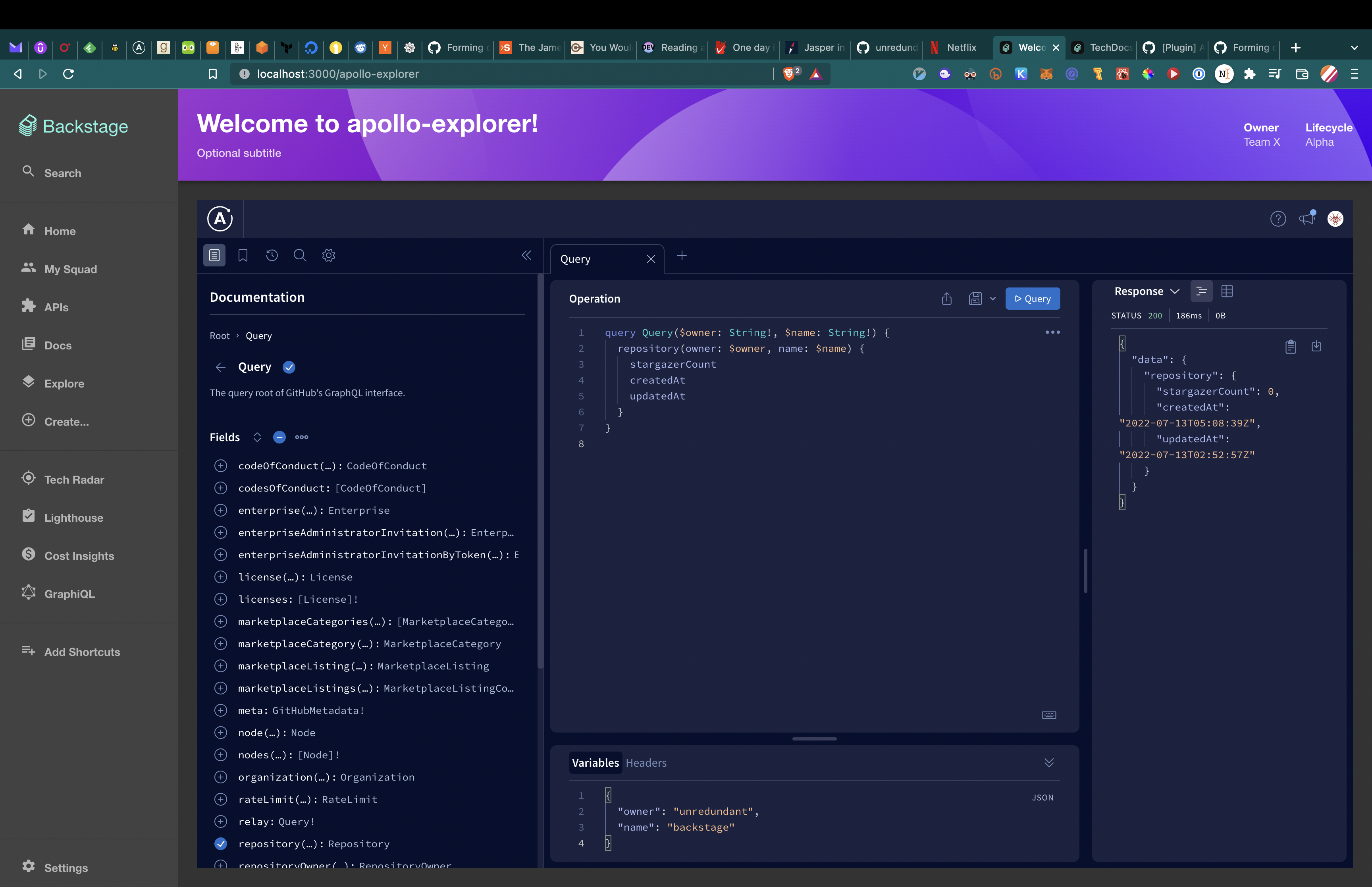Switch response to table view icon
1372x887 pixels.
1227,291
